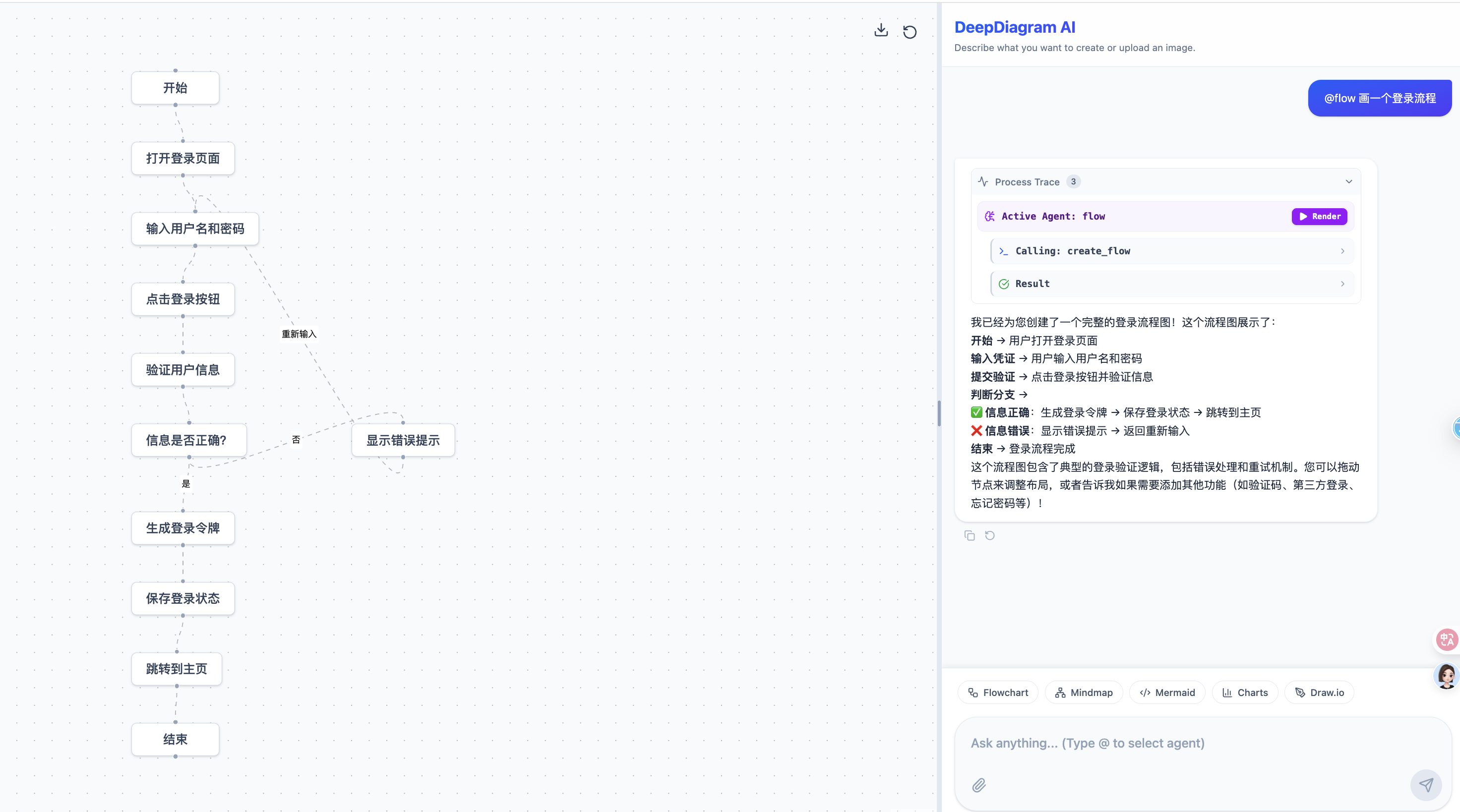
Task: Click the panel divider resize handle
Action: [x=939, y=413]
